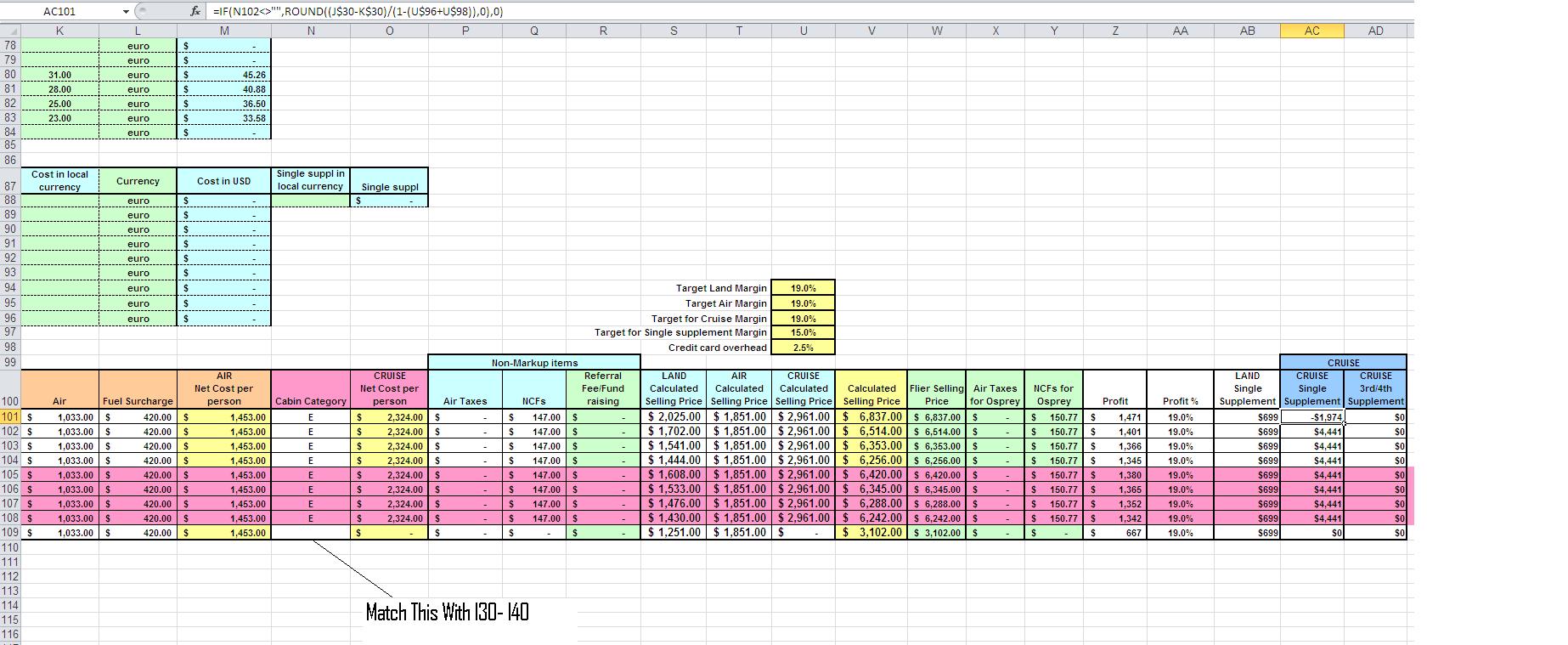This screenshot has height=645, width=1568.
Task: Click the Currency header cell
Action: 138,180
